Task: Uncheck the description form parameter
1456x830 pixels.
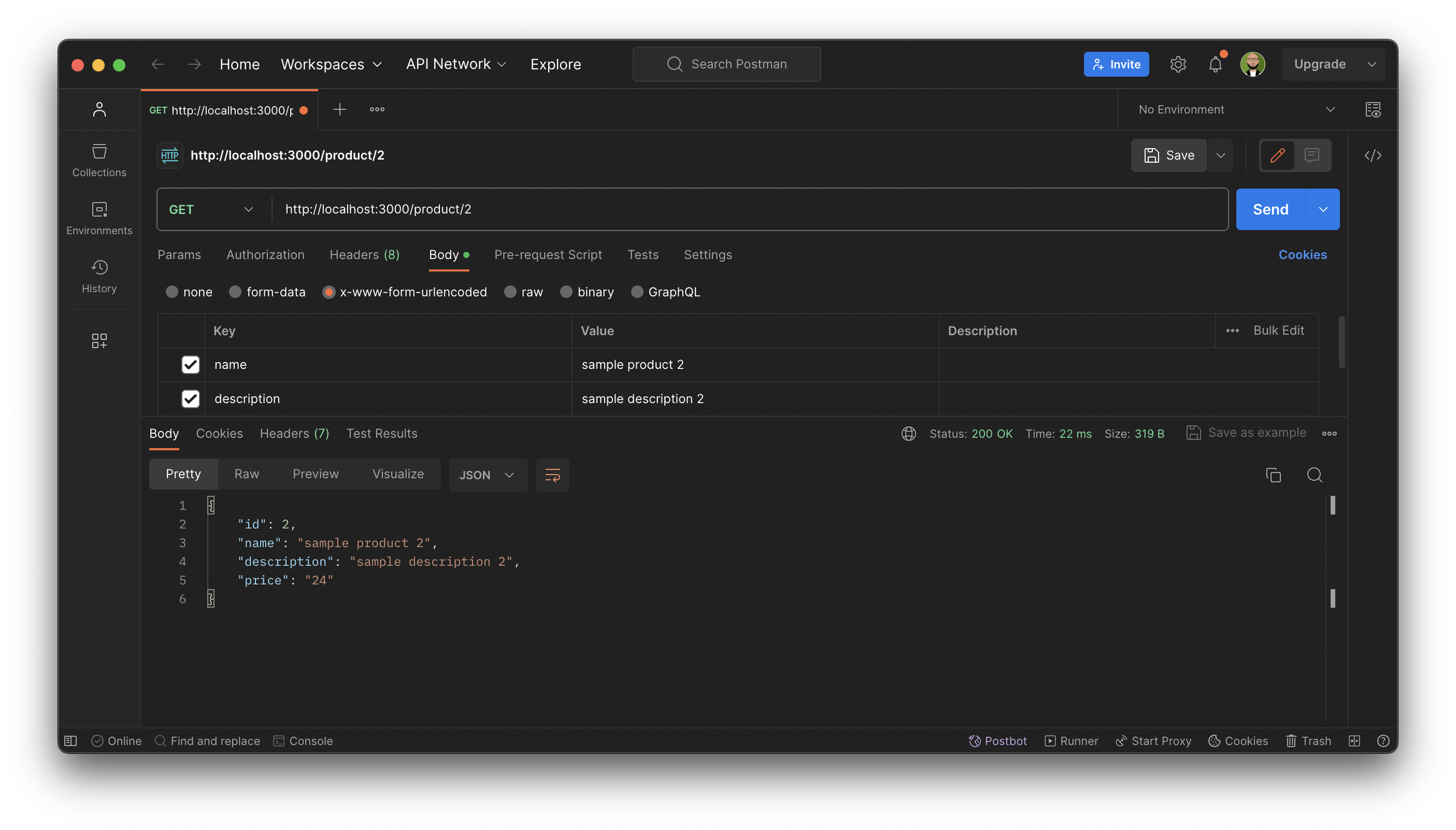Action: 190,398
